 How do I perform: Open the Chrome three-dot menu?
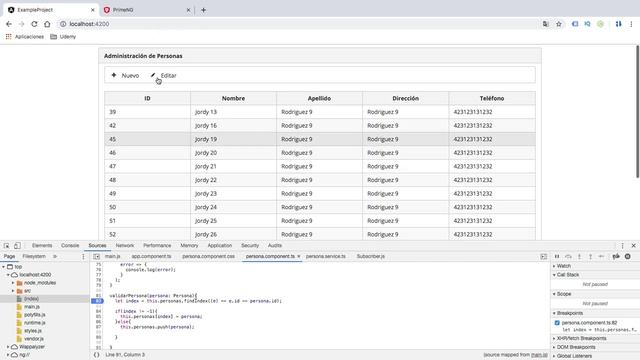pos(631,24)
